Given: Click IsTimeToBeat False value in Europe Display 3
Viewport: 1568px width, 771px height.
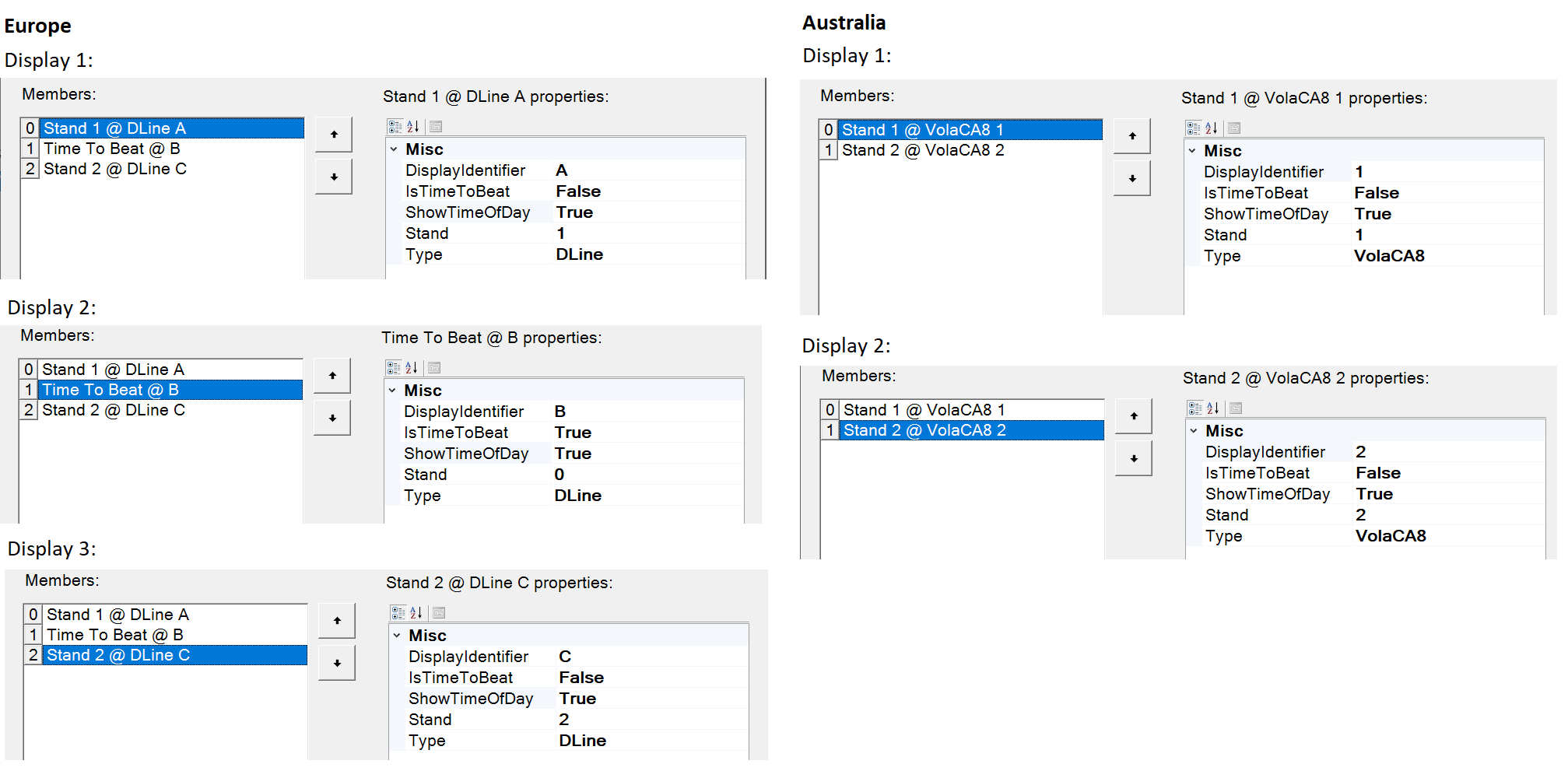Looking at the screenshot, I should [581, 678].
